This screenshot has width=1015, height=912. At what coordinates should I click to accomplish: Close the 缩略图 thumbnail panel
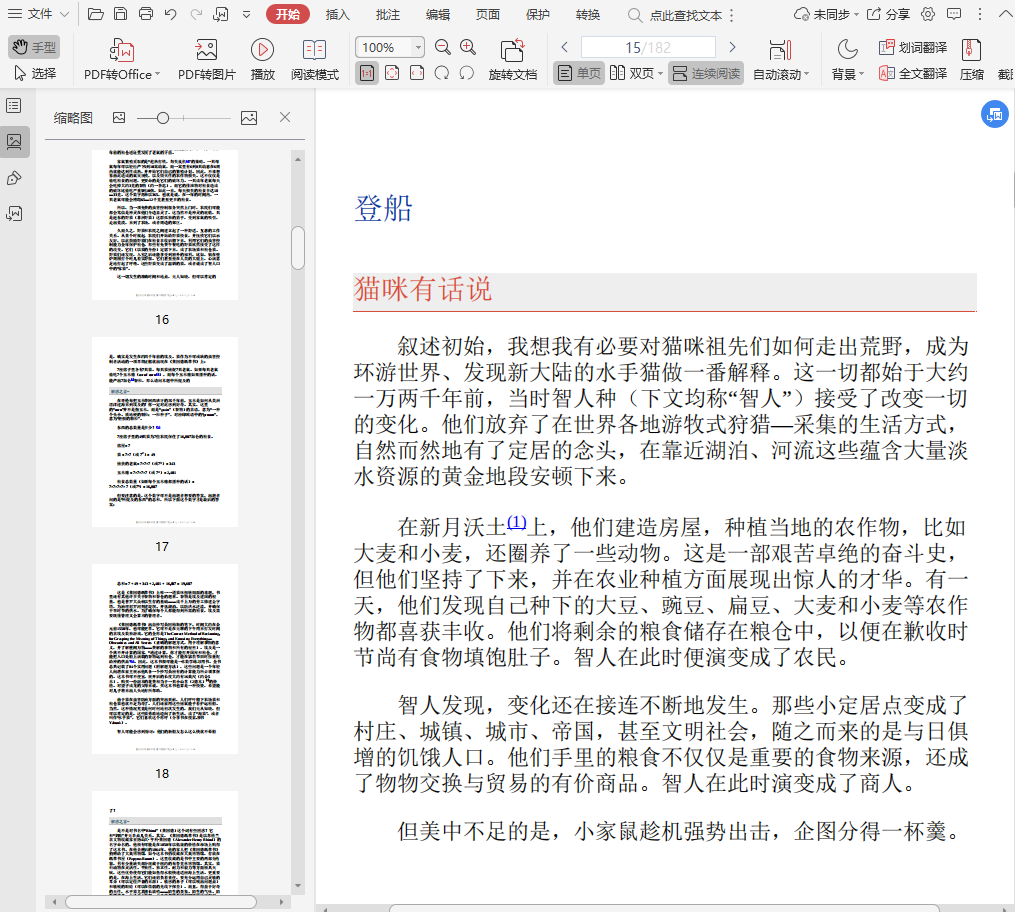tap(284, 117)
